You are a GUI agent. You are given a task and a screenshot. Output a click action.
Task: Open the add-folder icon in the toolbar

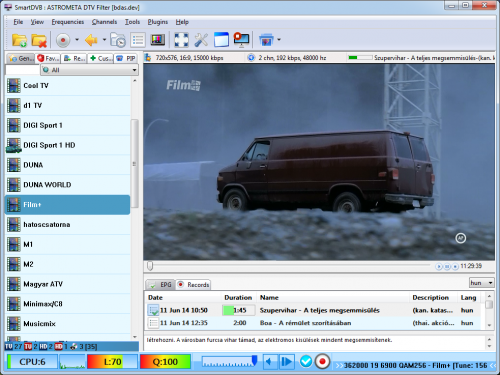click(x=19, y=40)
